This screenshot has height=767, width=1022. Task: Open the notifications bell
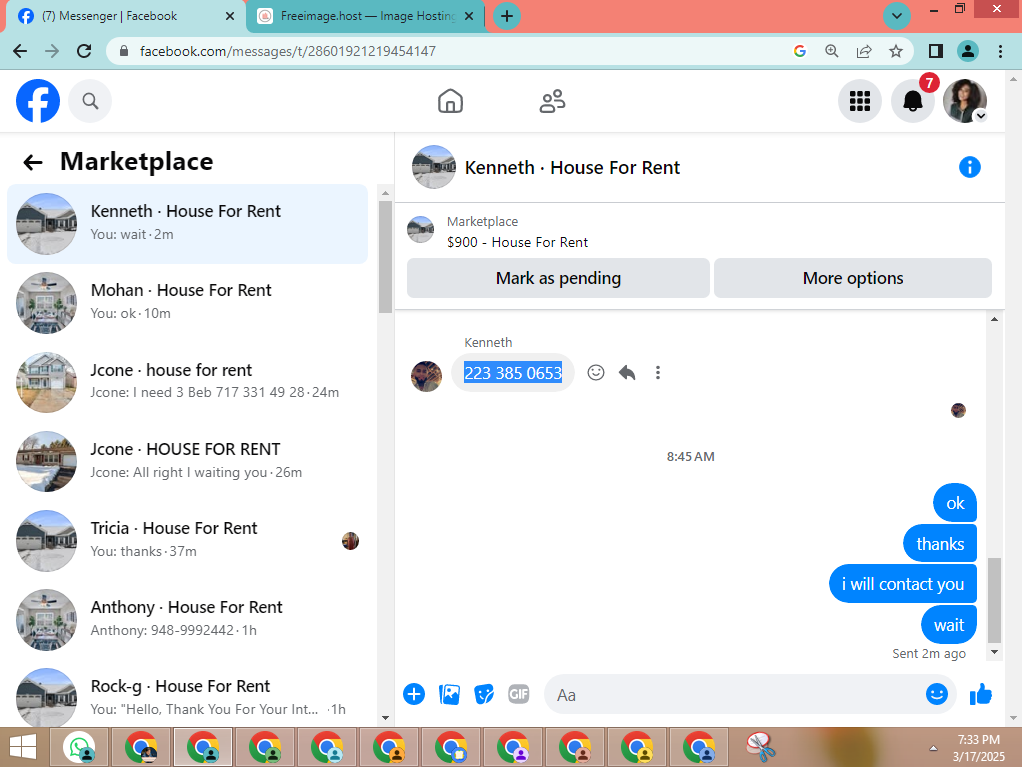[x=912, y=101]
